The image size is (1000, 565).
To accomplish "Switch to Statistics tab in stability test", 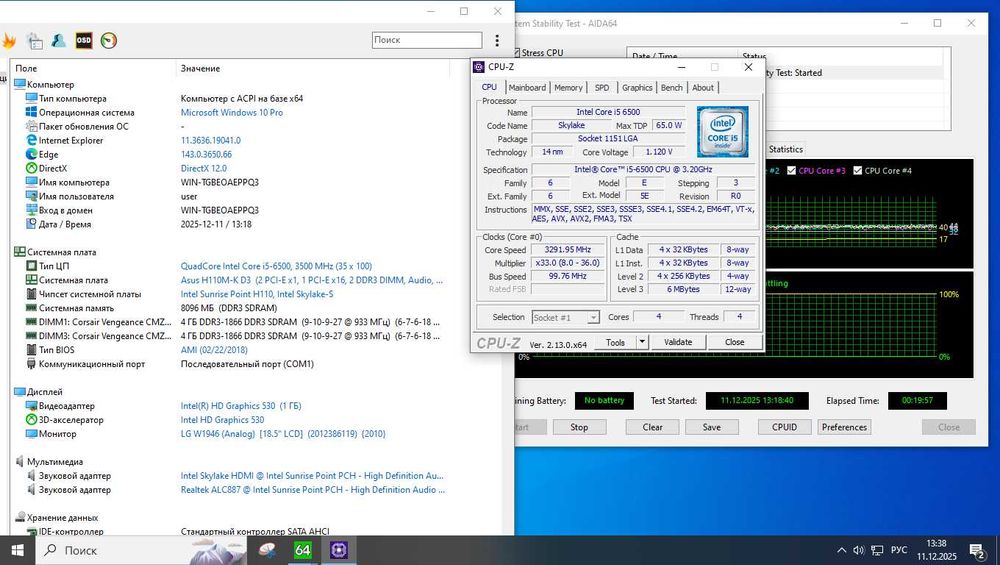I will coord(785,149).
